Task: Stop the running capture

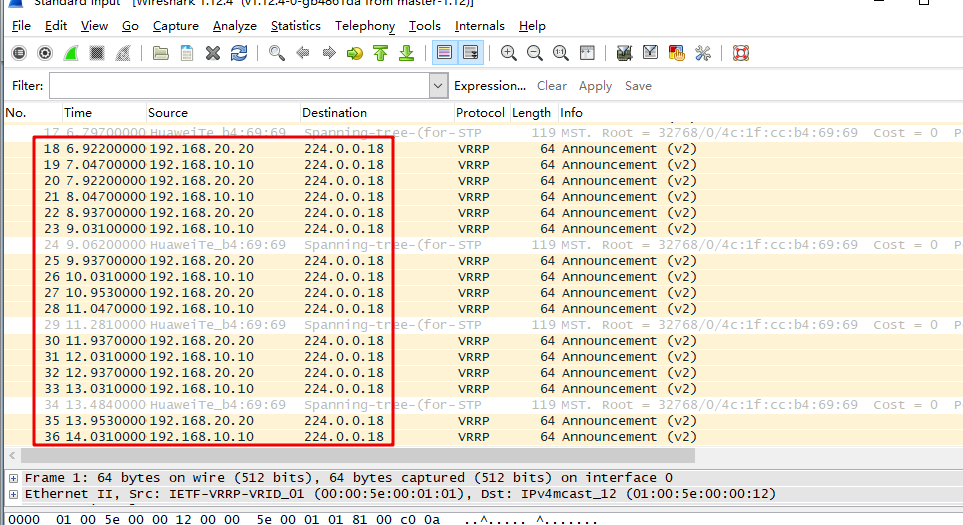Action: 96,53
